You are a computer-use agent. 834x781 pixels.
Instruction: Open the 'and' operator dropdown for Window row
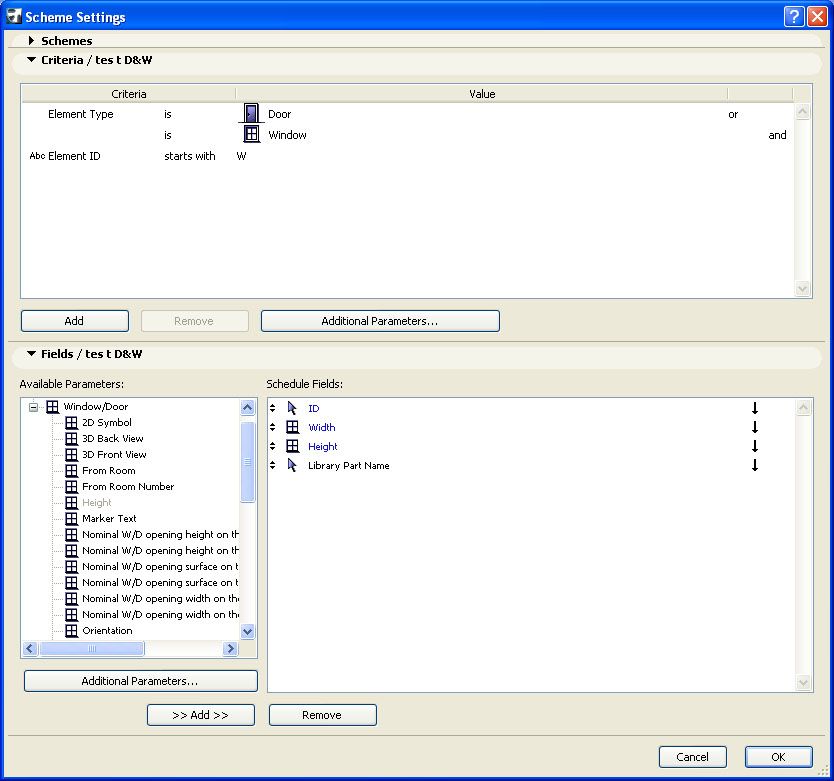(x=777, y=135)
